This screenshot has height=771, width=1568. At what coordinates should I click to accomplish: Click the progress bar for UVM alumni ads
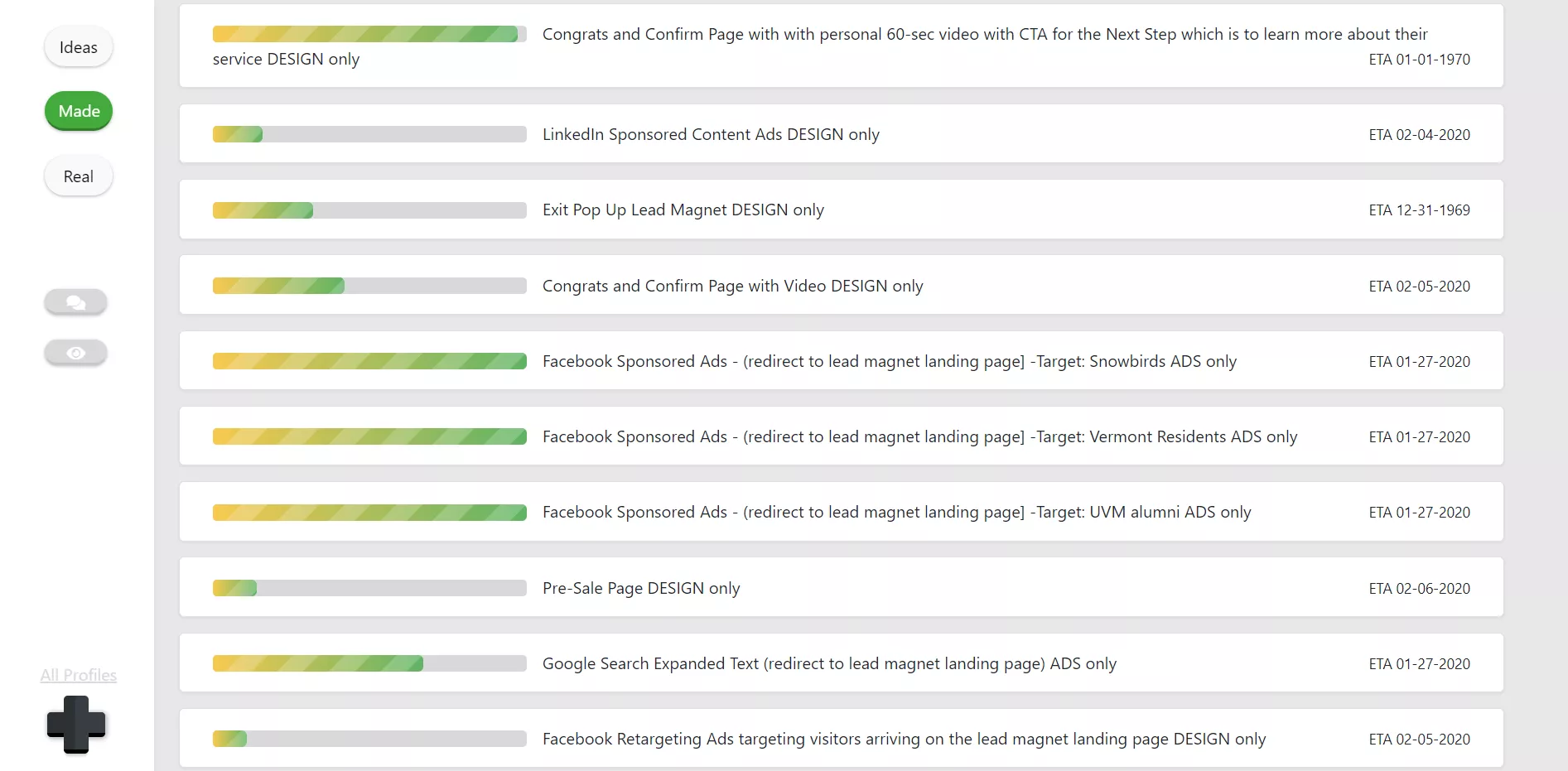point(369,512)
